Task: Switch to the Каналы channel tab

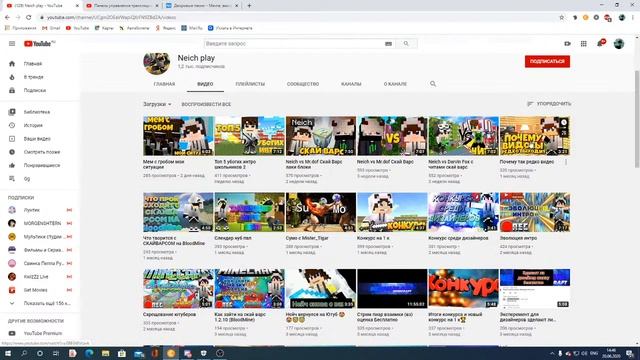Action: point(351,84)
